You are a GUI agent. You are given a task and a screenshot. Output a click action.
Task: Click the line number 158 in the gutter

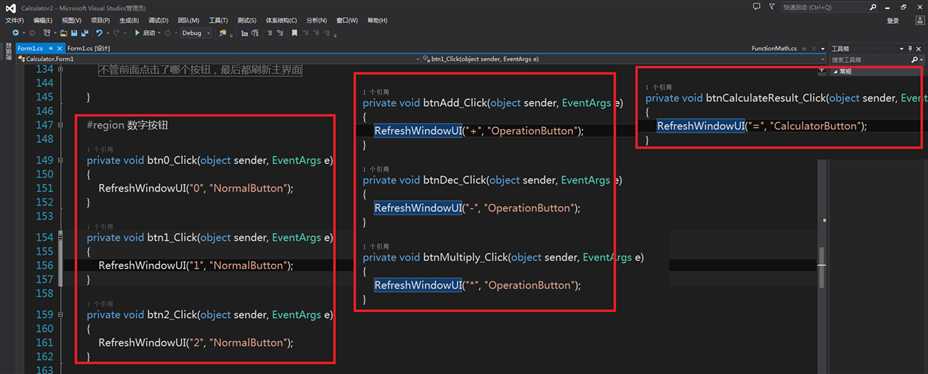45,294
